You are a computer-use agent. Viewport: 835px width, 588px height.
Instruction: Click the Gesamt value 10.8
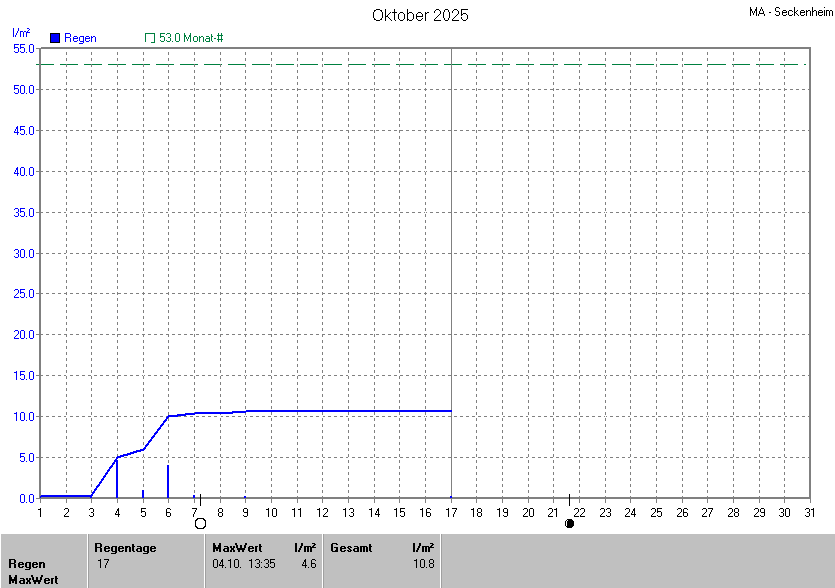click(424, 564)
